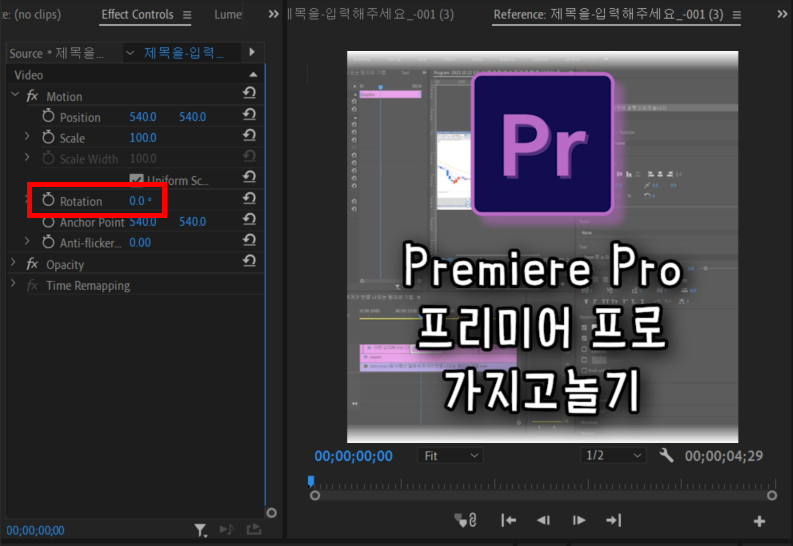Open the Reference monitor panel menu
The image size is (793, 546).
737,15
